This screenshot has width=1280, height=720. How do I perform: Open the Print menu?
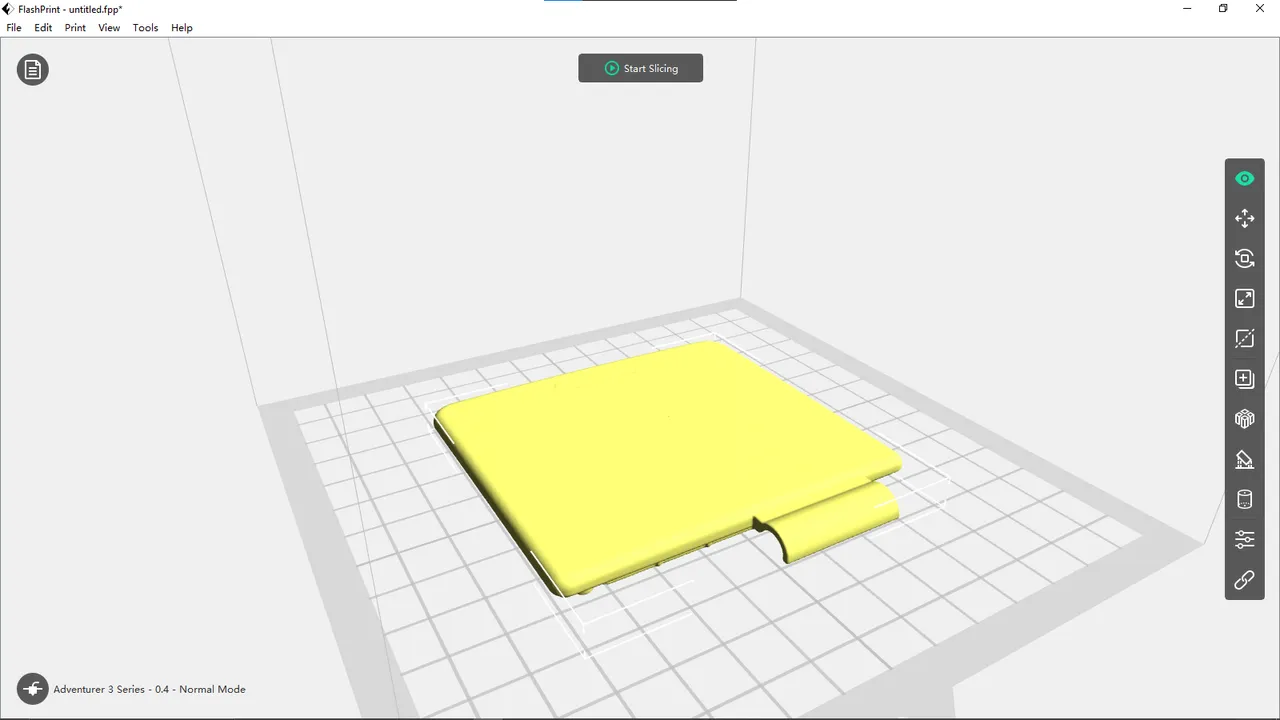tap(75, 27)
